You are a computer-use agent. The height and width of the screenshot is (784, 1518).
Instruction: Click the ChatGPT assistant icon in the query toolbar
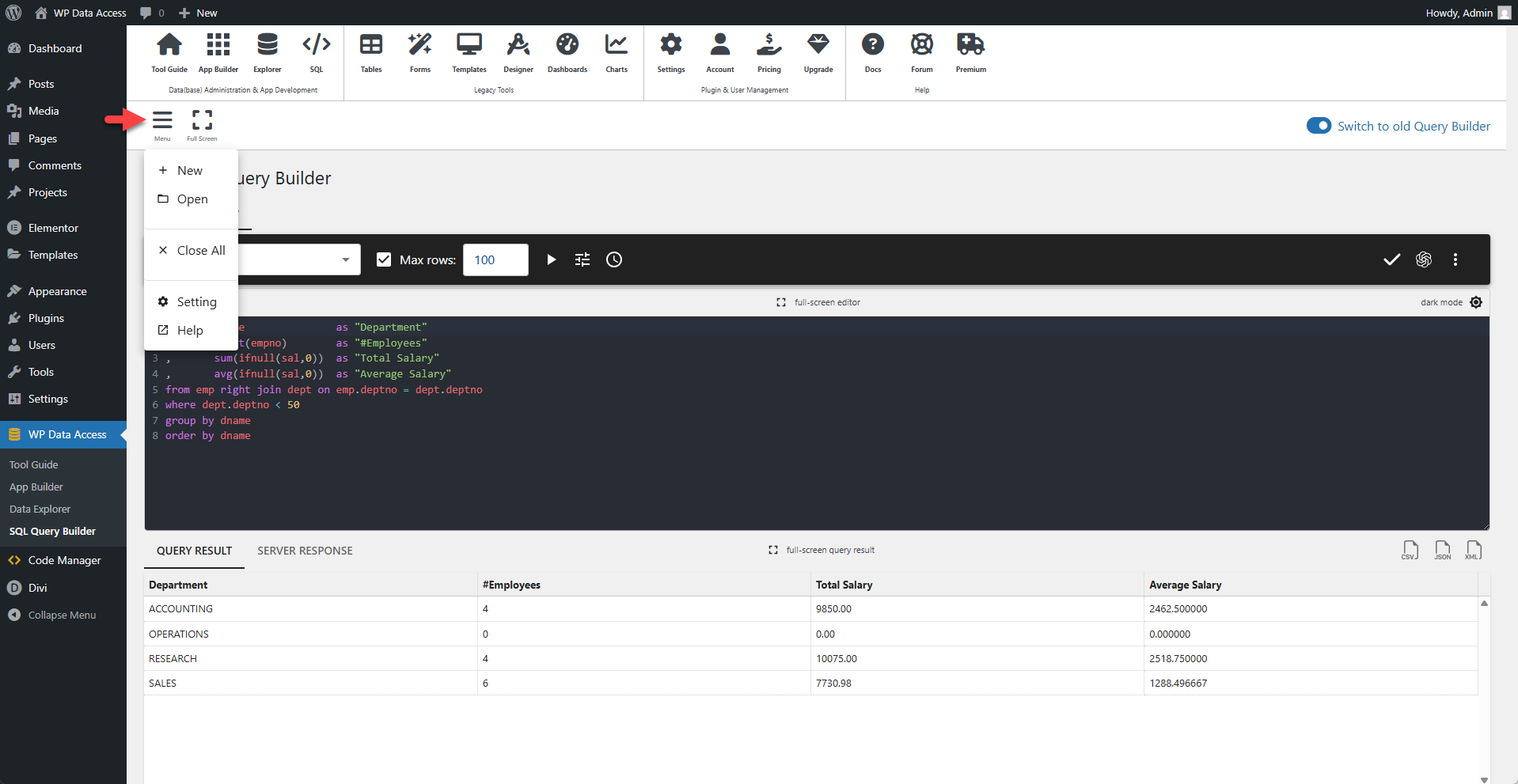[x=1424, y=259]
